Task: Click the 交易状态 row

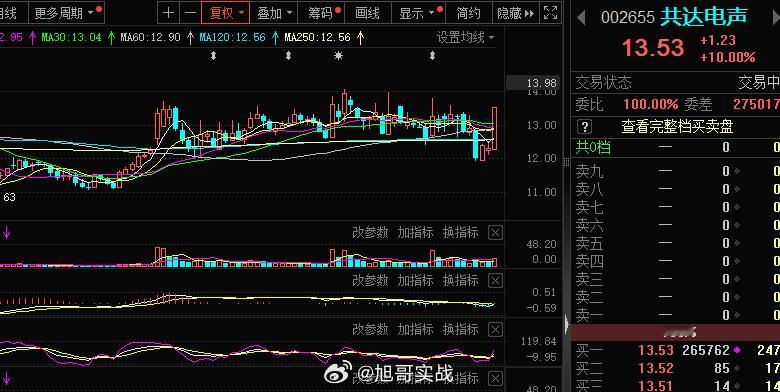Action: [677, 82]
